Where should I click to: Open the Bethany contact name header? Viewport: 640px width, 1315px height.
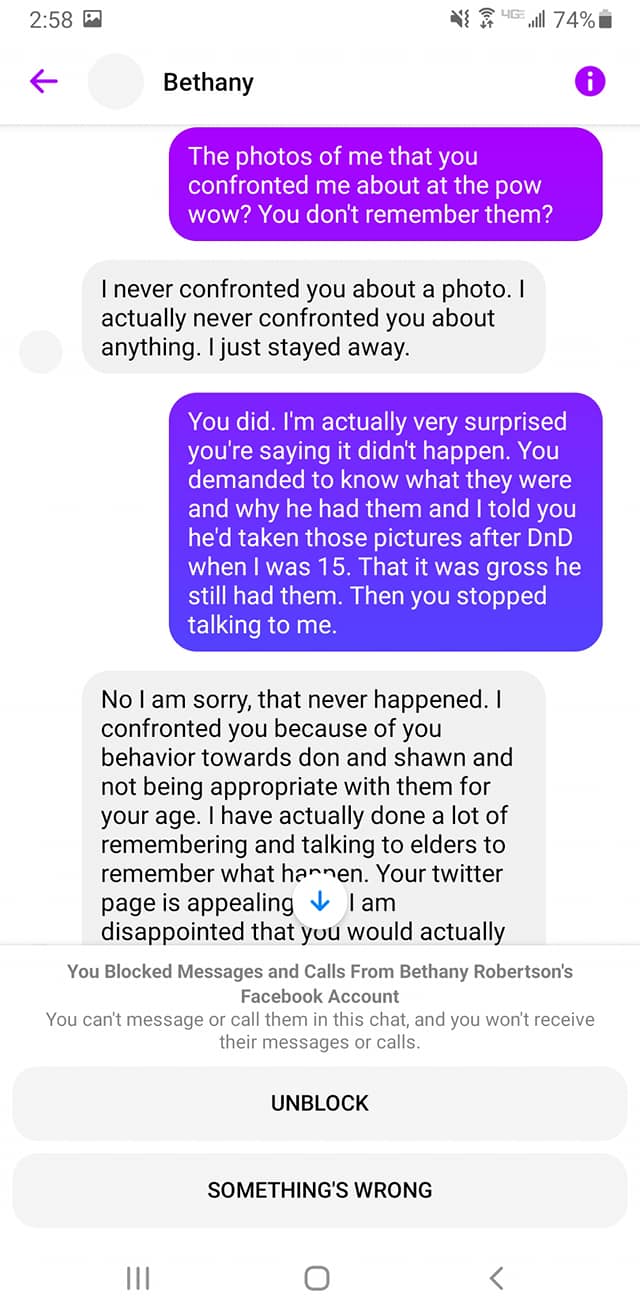[x=208, y=82]
